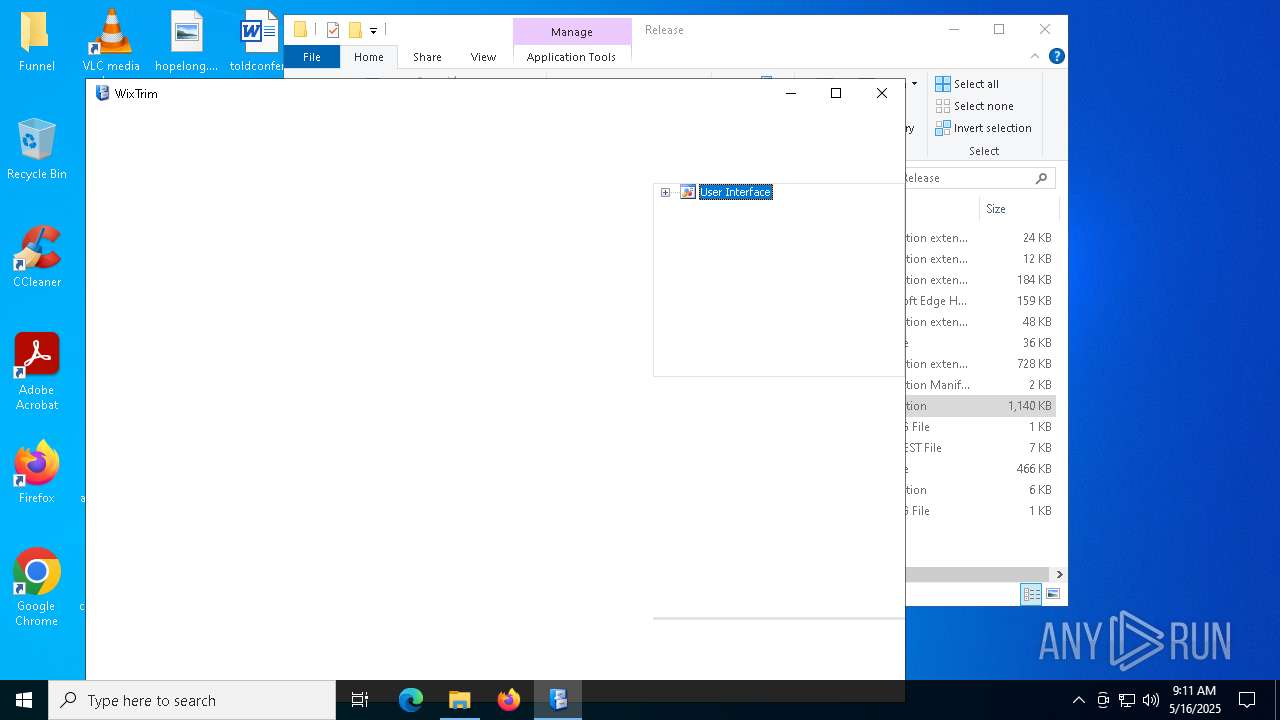Launch CCleaner from desktop
The height and width of the screenshot is (720, 1280).
37,257
